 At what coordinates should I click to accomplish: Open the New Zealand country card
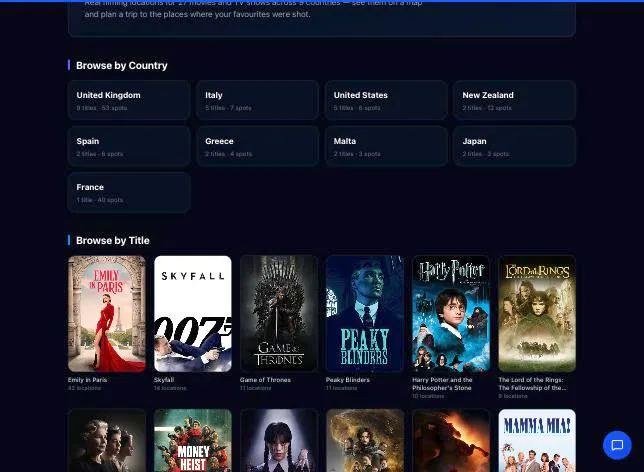point(514,100)
